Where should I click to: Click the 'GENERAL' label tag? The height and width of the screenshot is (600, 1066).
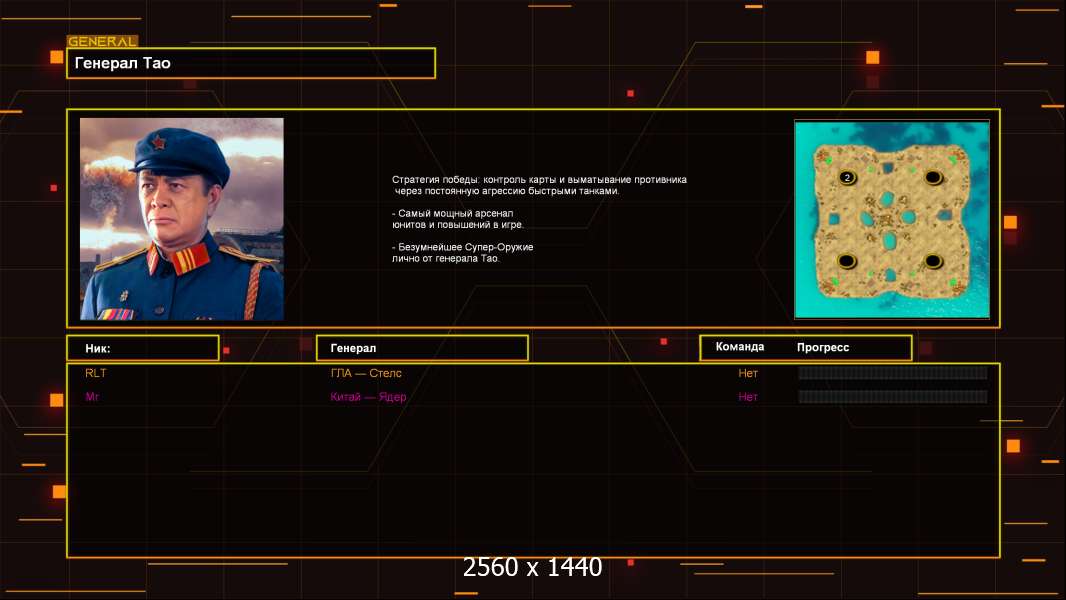(x=103, y=41)
